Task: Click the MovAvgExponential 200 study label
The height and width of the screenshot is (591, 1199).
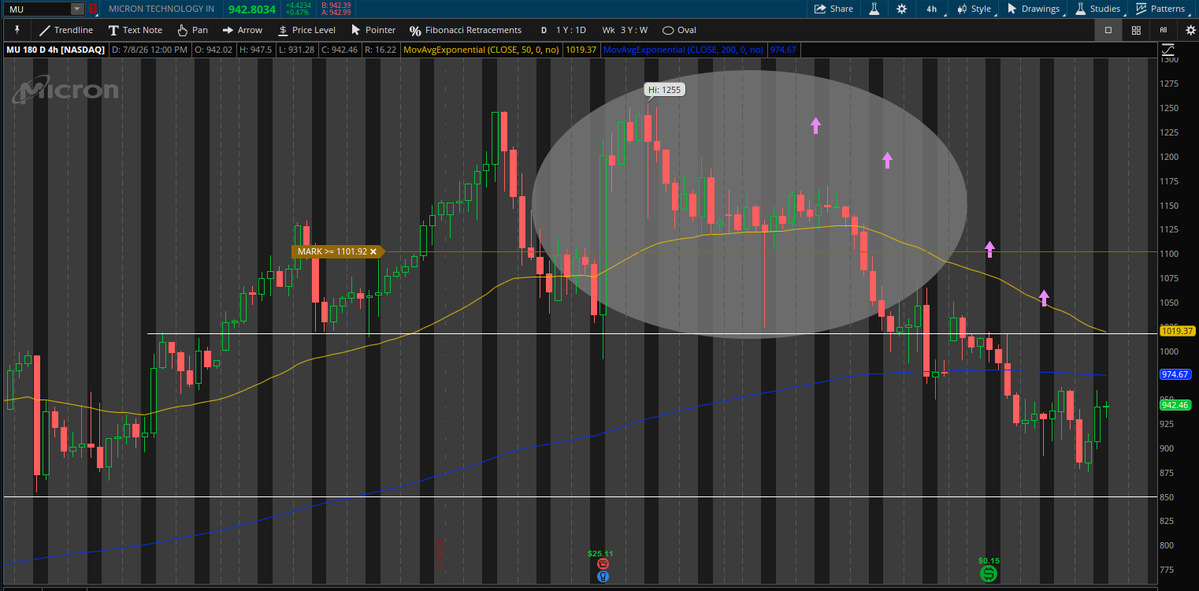Action: pos(684,50)
